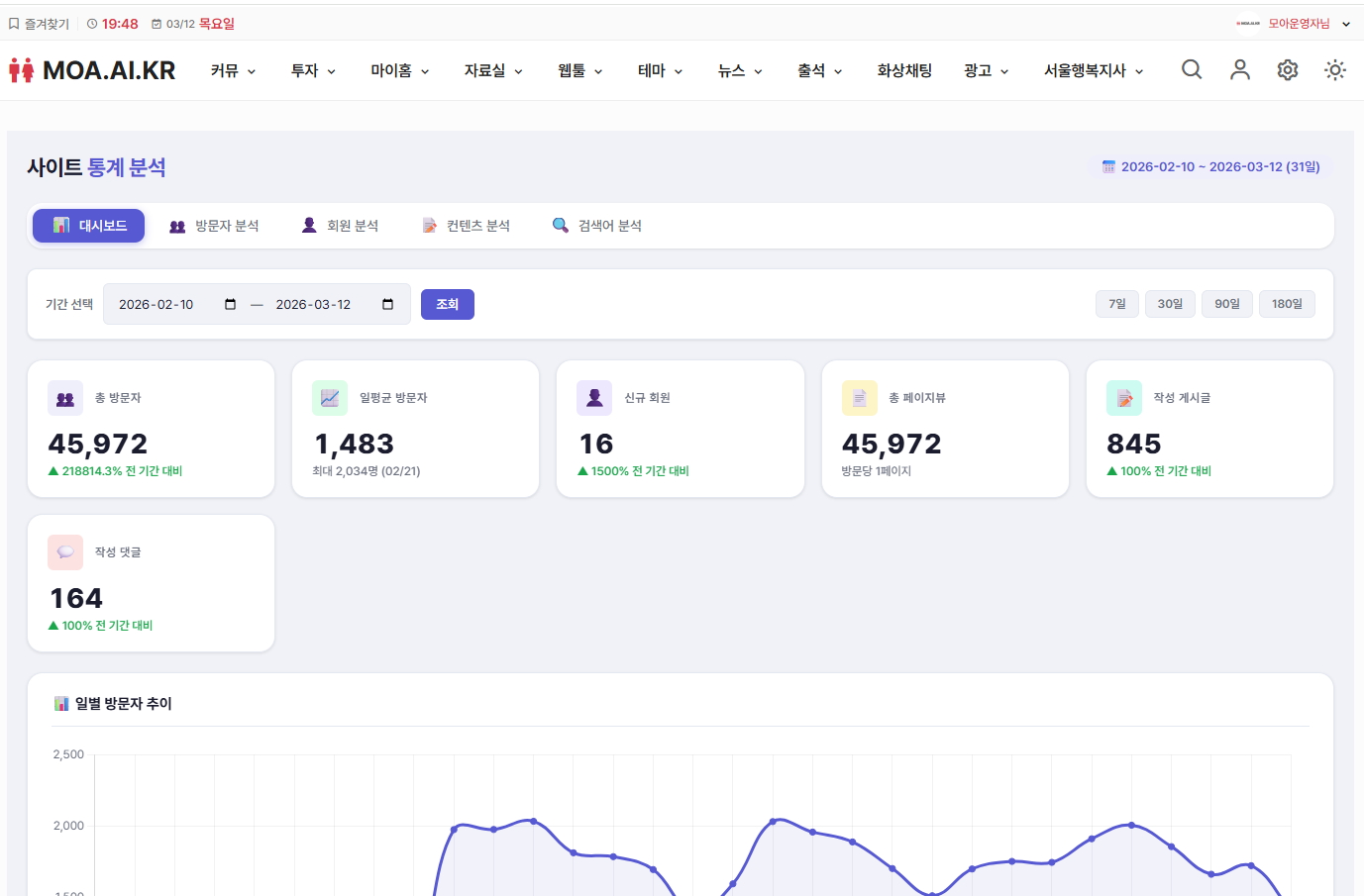Expand the 투자 menu dropdown

(x=313, y=71)
